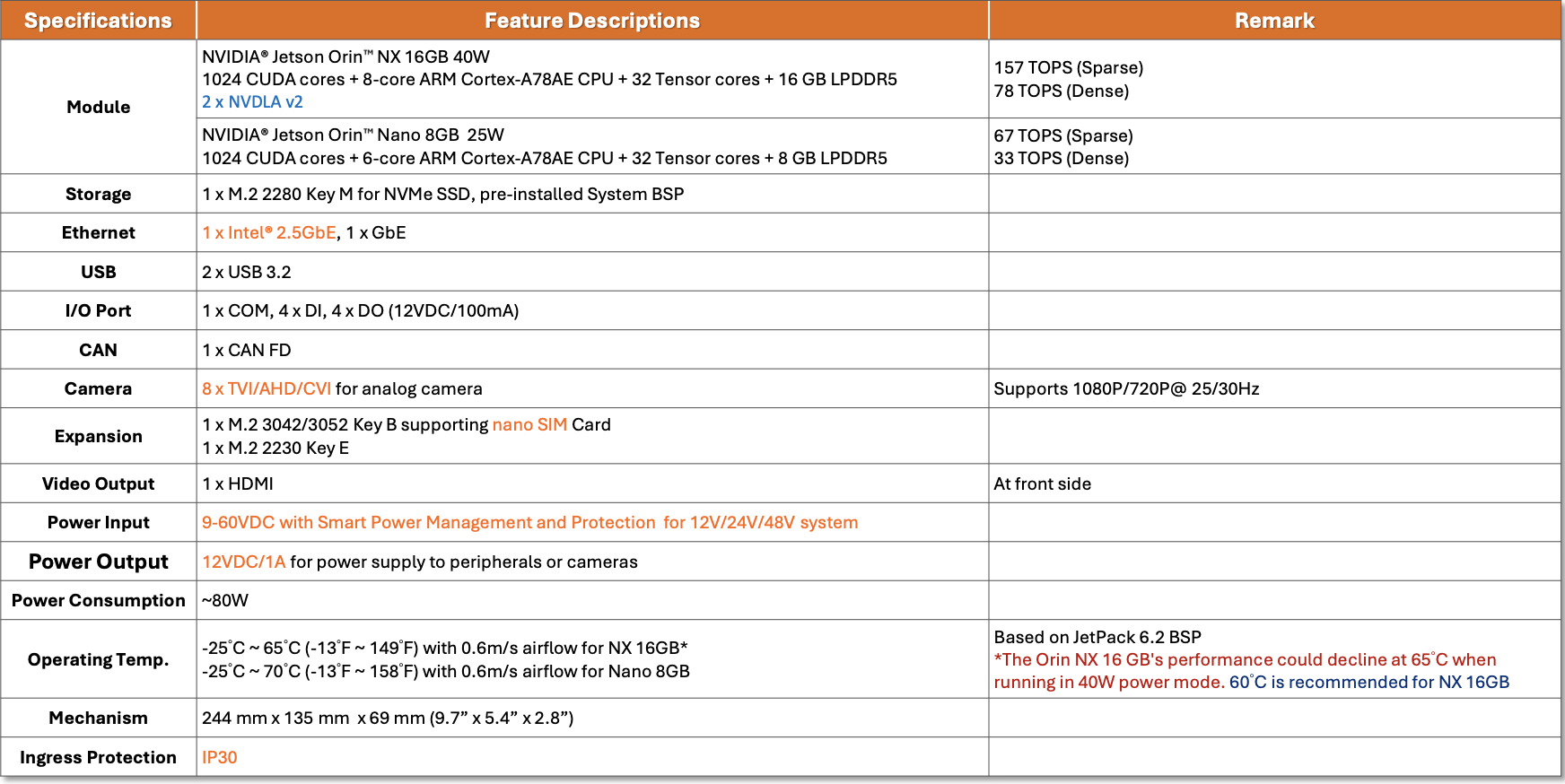Select the orange Intel 2.5GbE text
Screen dimensions: 1565x784
pos(269,232)
